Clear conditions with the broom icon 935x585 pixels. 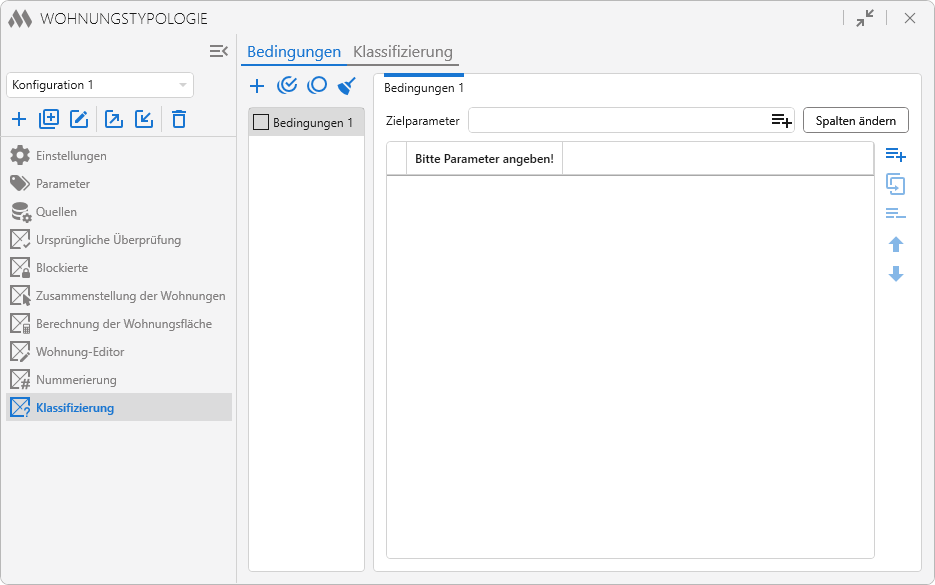347,86
